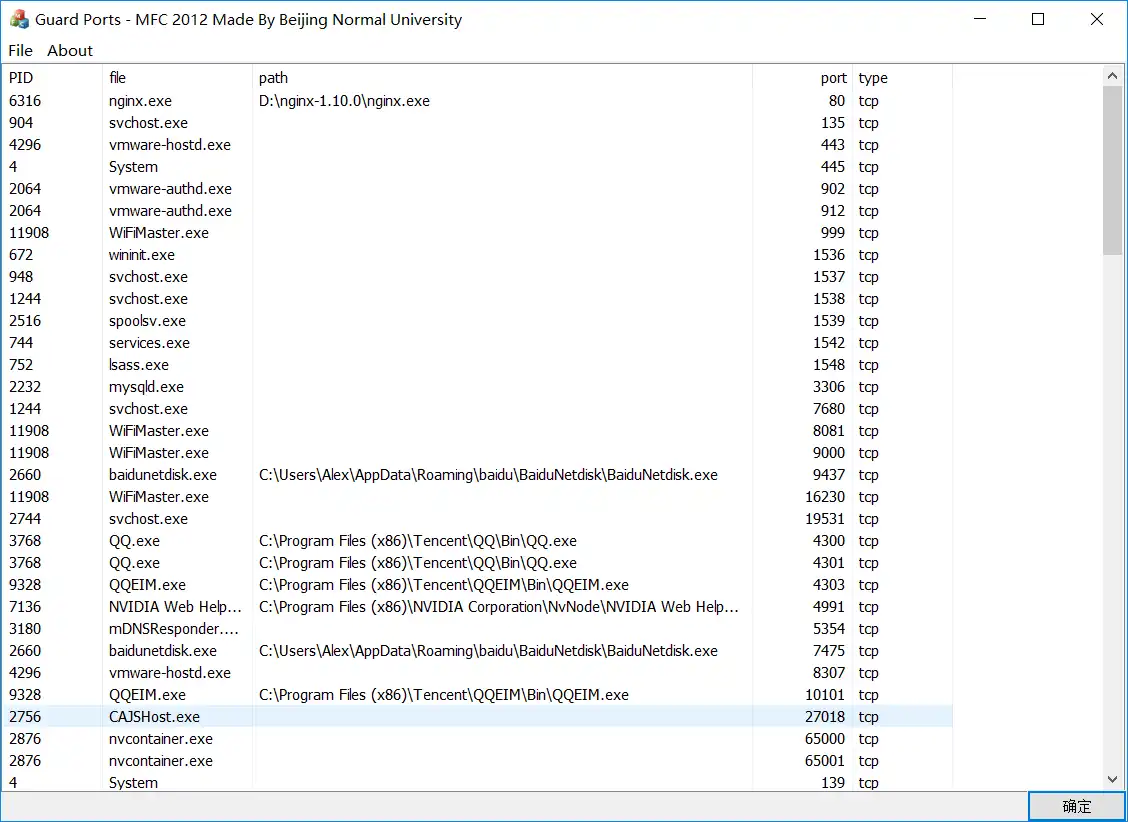Click the QQ.exe path on port 4300 row

pyautogui.click(x=418, y=541)
